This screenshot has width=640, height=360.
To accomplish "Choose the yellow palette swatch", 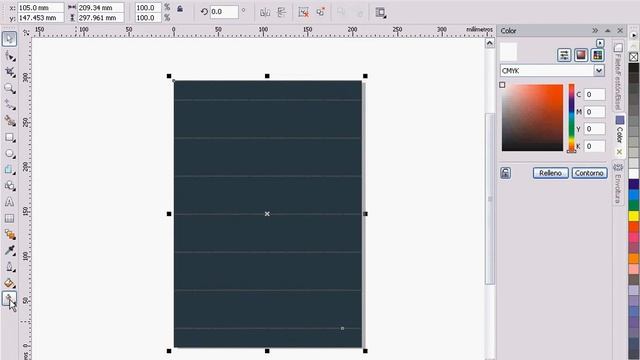I will pos(633,216).
